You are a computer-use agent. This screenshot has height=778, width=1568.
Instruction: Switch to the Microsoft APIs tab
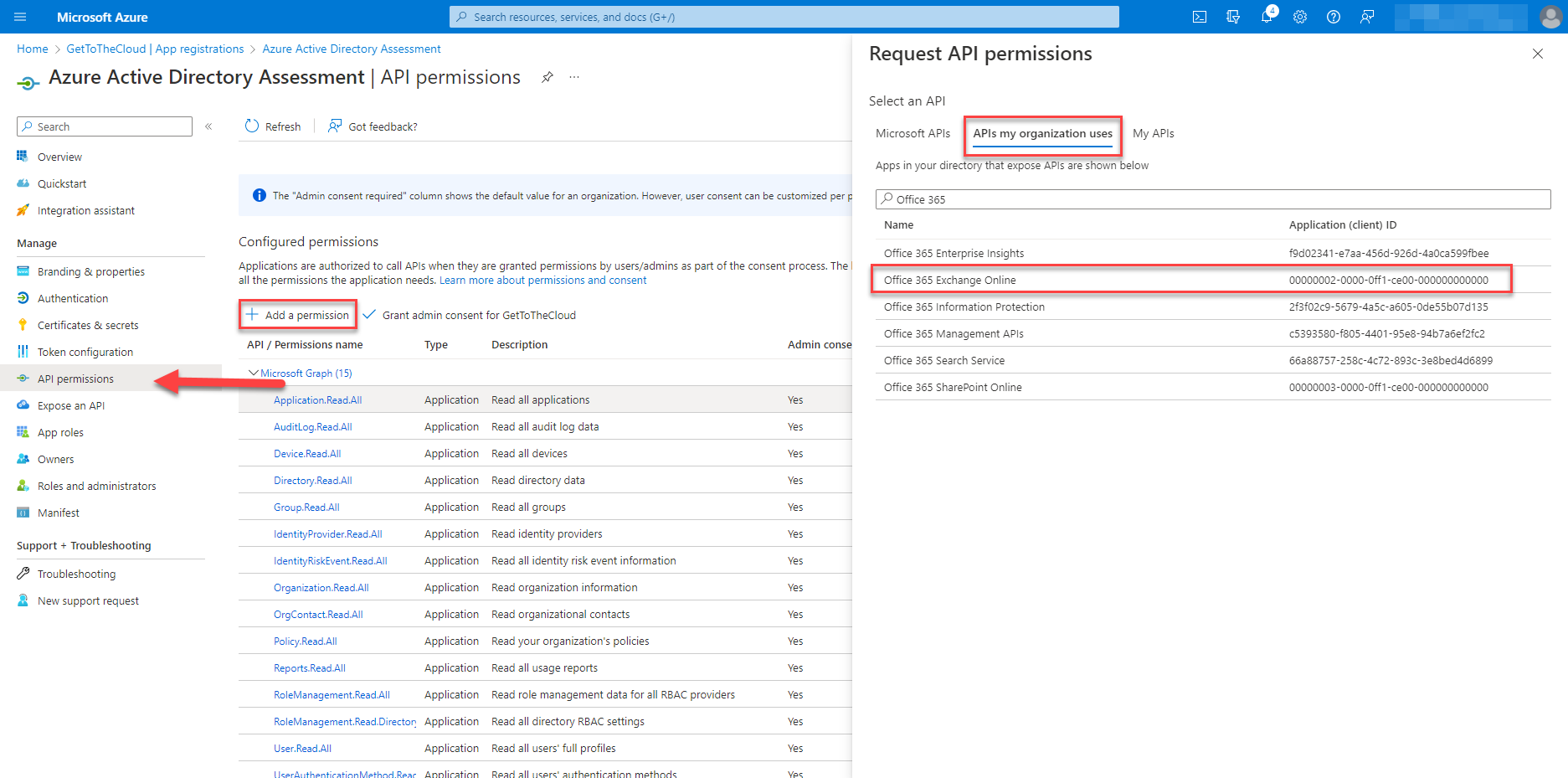[913, 133]
